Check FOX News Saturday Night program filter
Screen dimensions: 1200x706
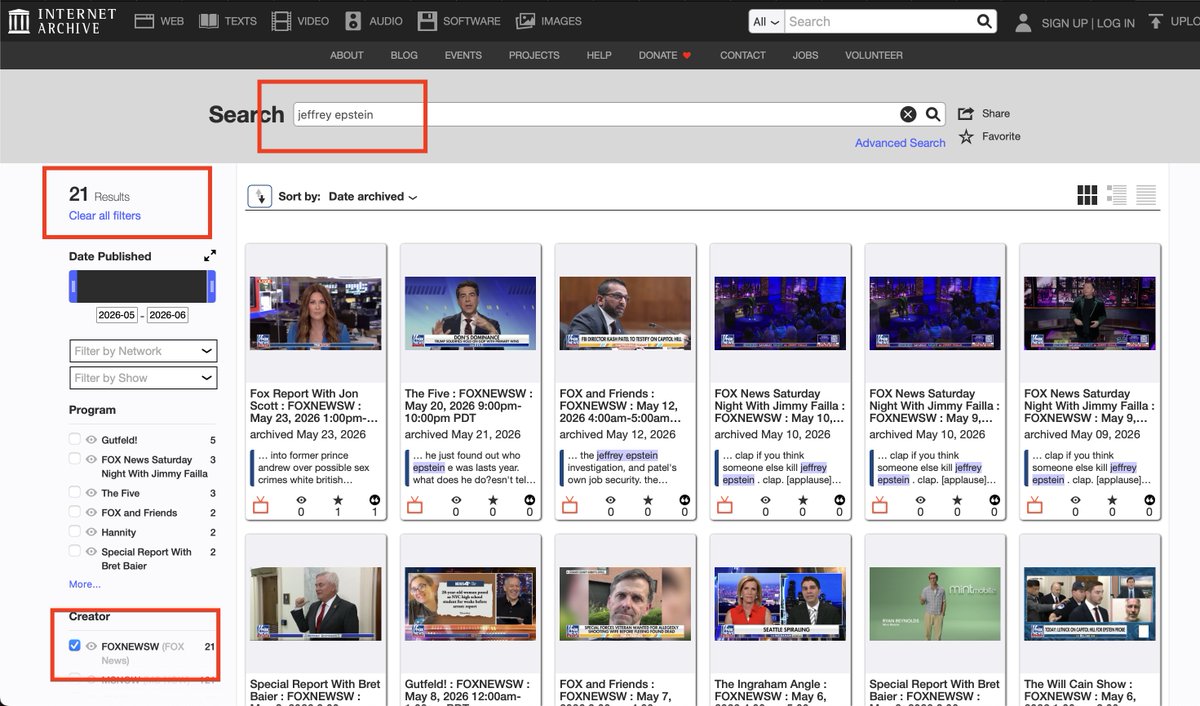[x=75, y=459]
